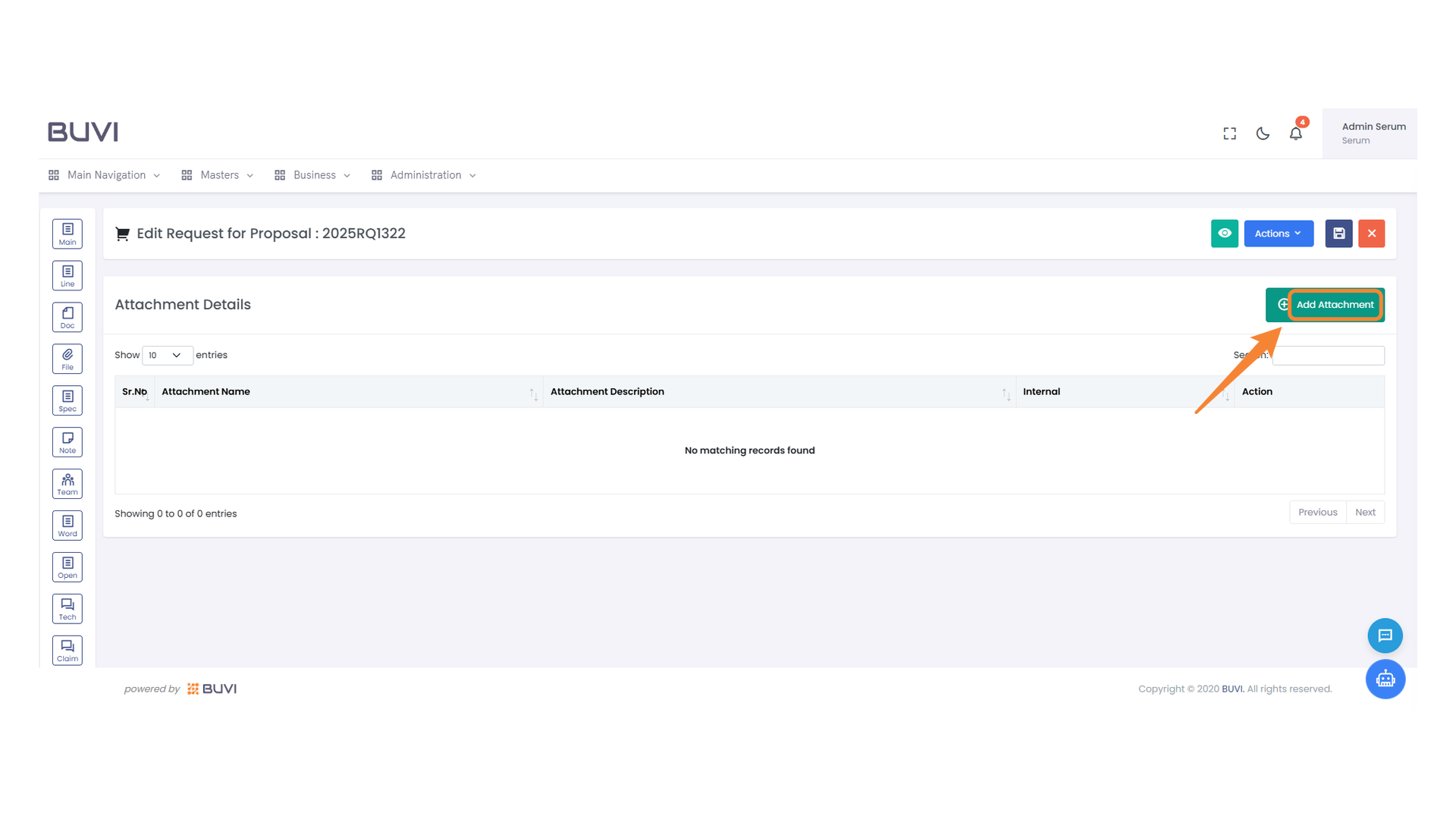Expand the Show entries dropdown
Viewport: 1456px width, 819px height.
[167, 355]
